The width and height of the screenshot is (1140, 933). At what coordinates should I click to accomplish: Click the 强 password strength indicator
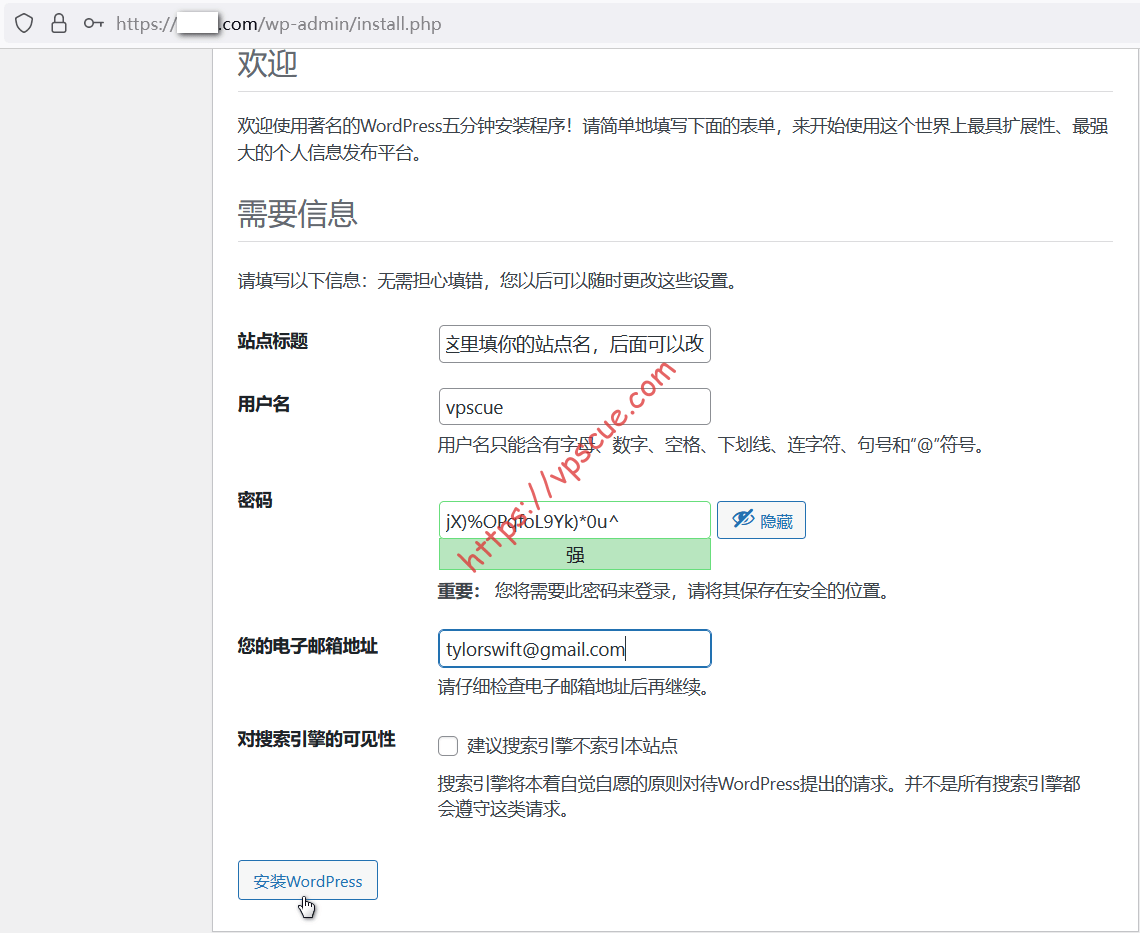tap(574, 555)
